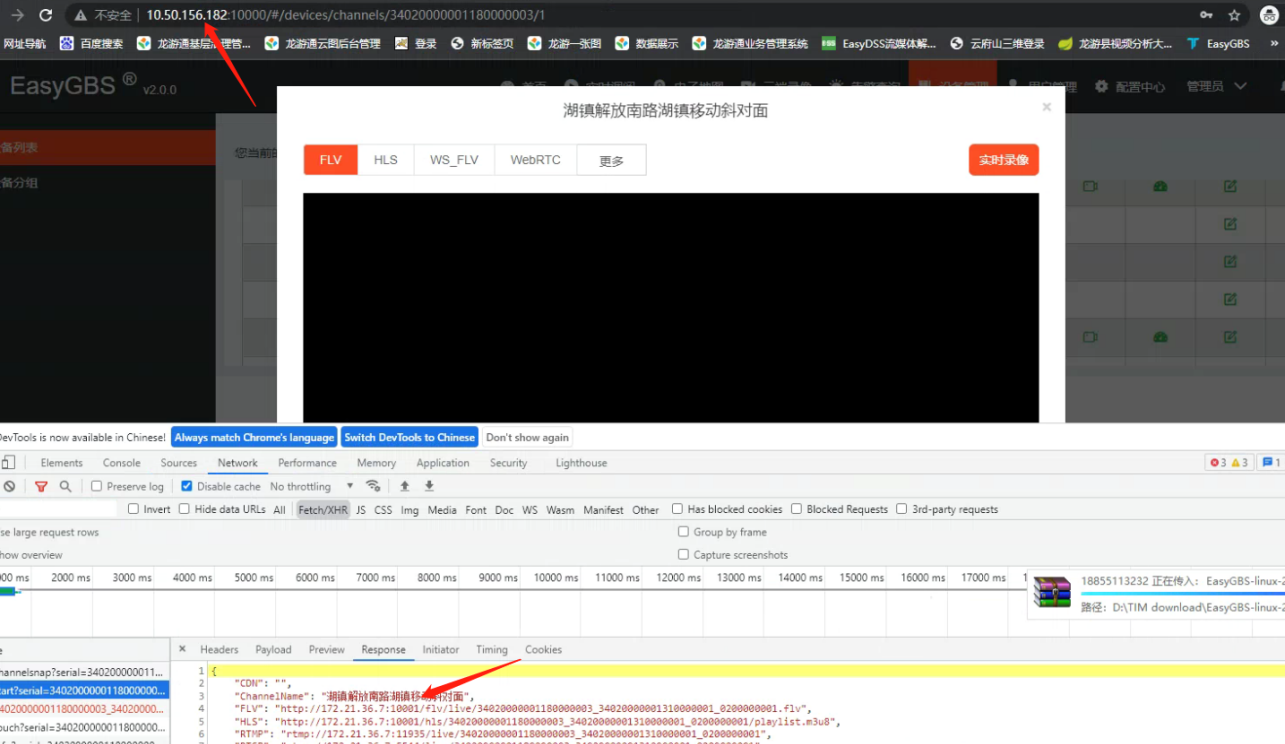Check the Has blocked cookies checkbox
Screen dimensions: 1285x744
pyautogui.click(x=678, y=509)
